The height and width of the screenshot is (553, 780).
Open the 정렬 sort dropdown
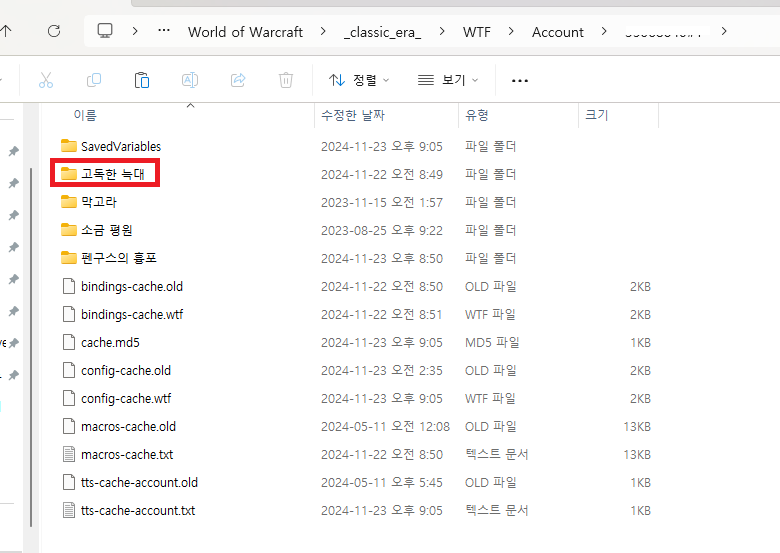coord(359,80)
